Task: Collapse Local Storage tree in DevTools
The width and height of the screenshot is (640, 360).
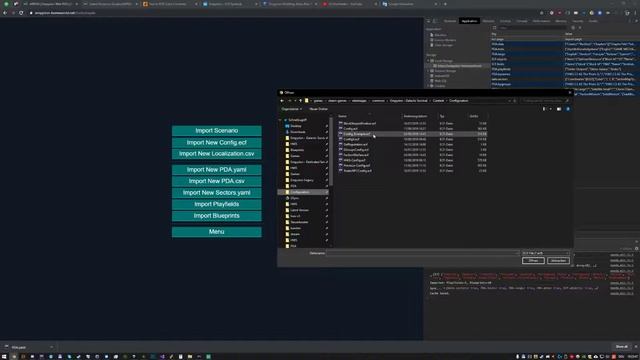Action: click(428, 61)
